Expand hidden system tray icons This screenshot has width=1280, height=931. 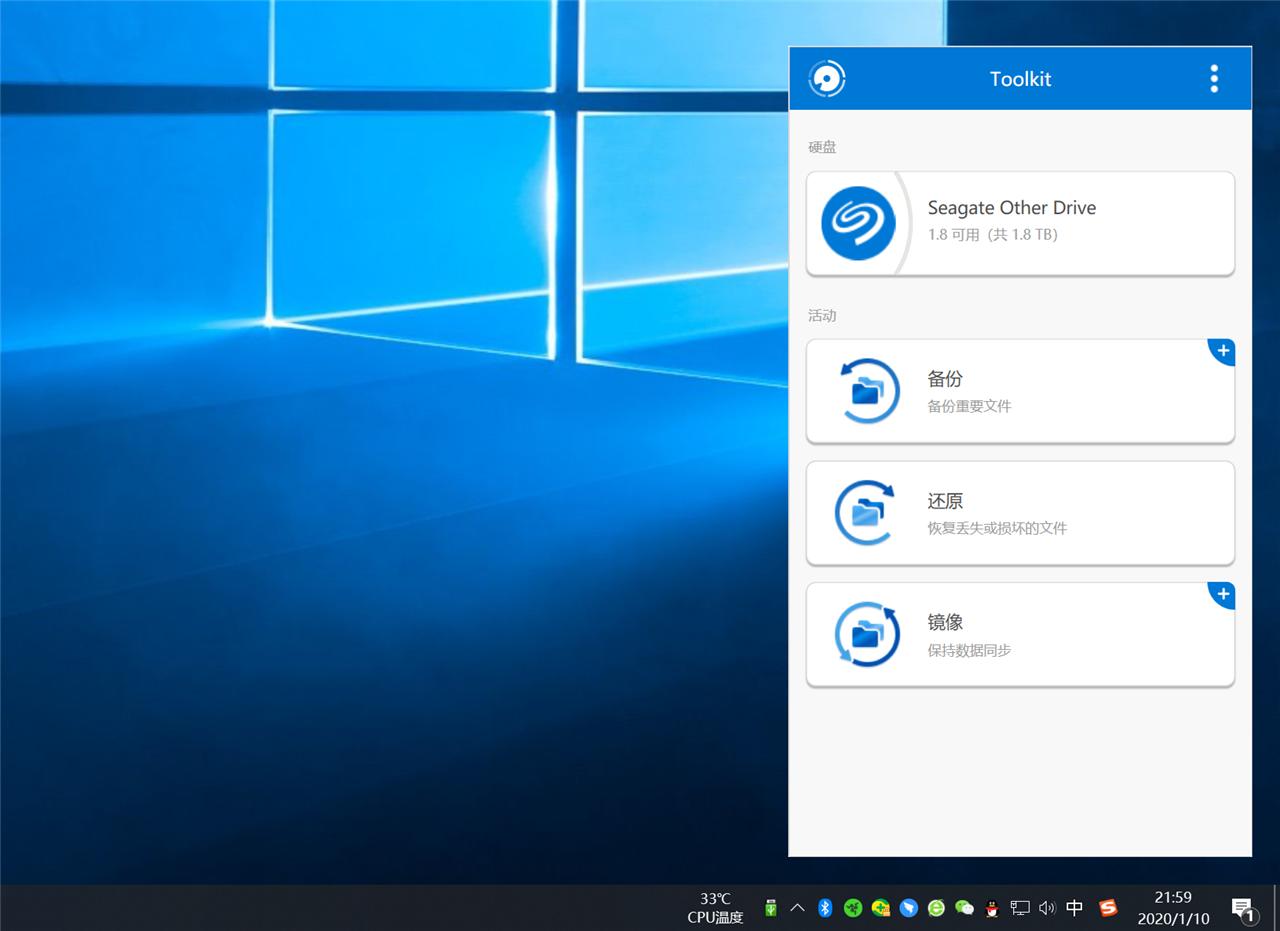click(797, 908)
